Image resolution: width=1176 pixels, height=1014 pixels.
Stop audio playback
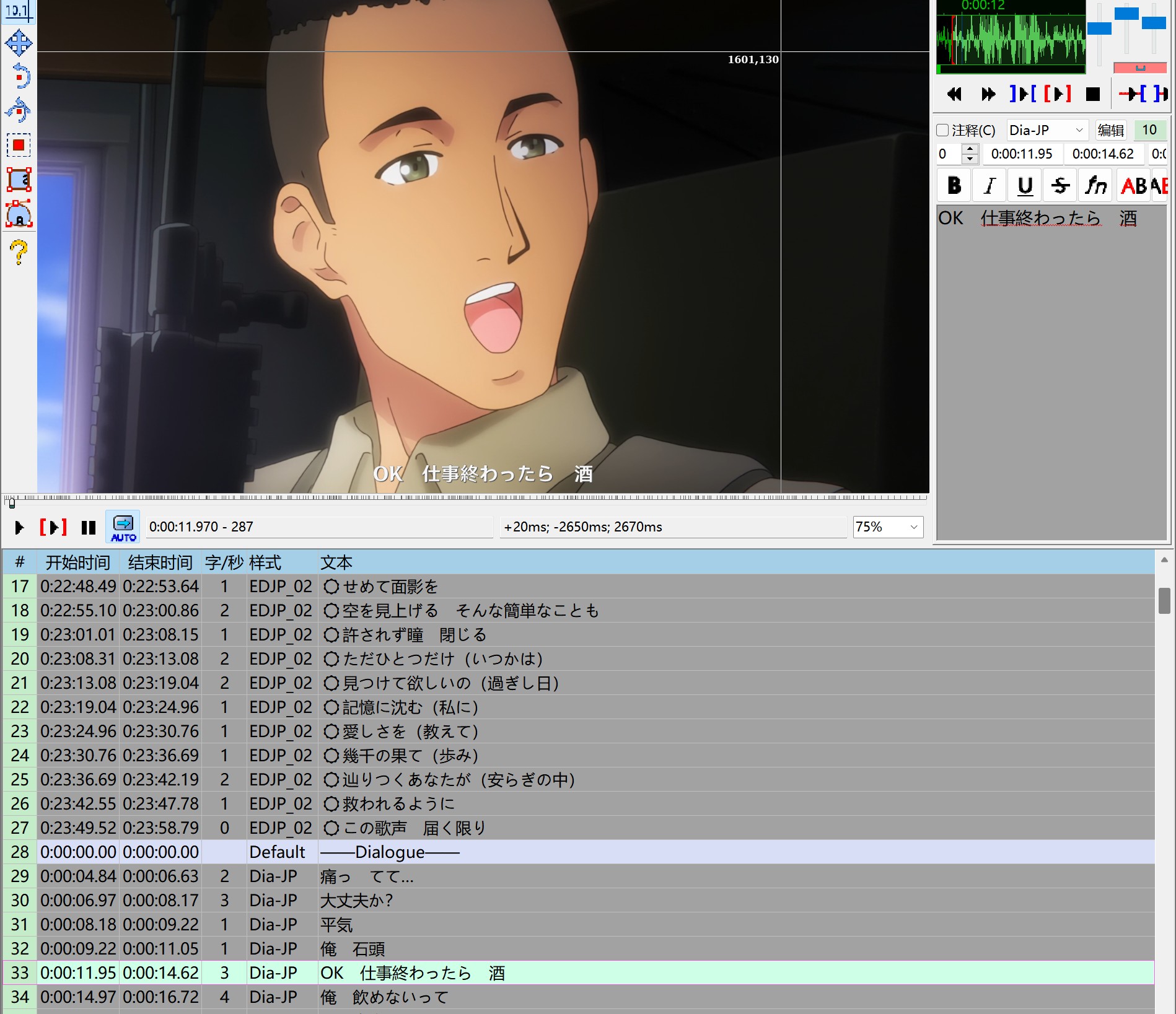(x=1093, y=94)
